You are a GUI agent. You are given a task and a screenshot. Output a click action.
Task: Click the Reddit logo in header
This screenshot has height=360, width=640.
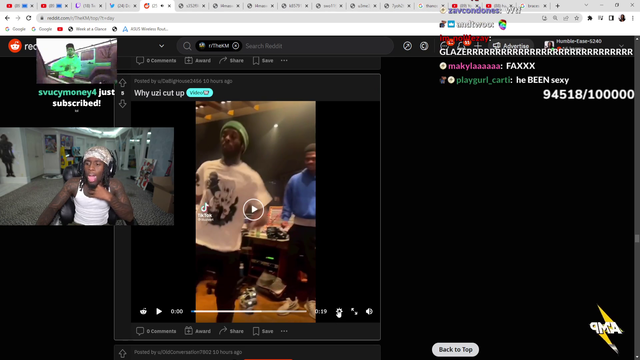pyautogui.click(x=15, y=46)
